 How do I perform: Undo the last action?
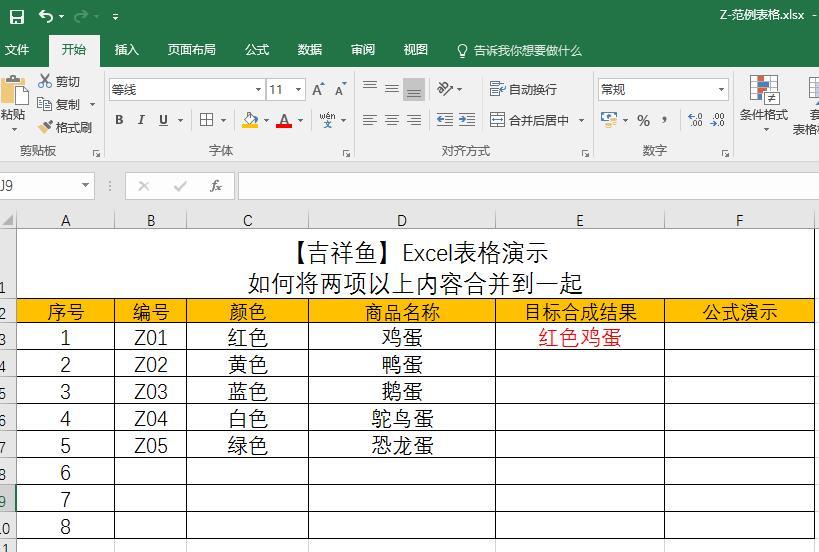tap(45, 17)
